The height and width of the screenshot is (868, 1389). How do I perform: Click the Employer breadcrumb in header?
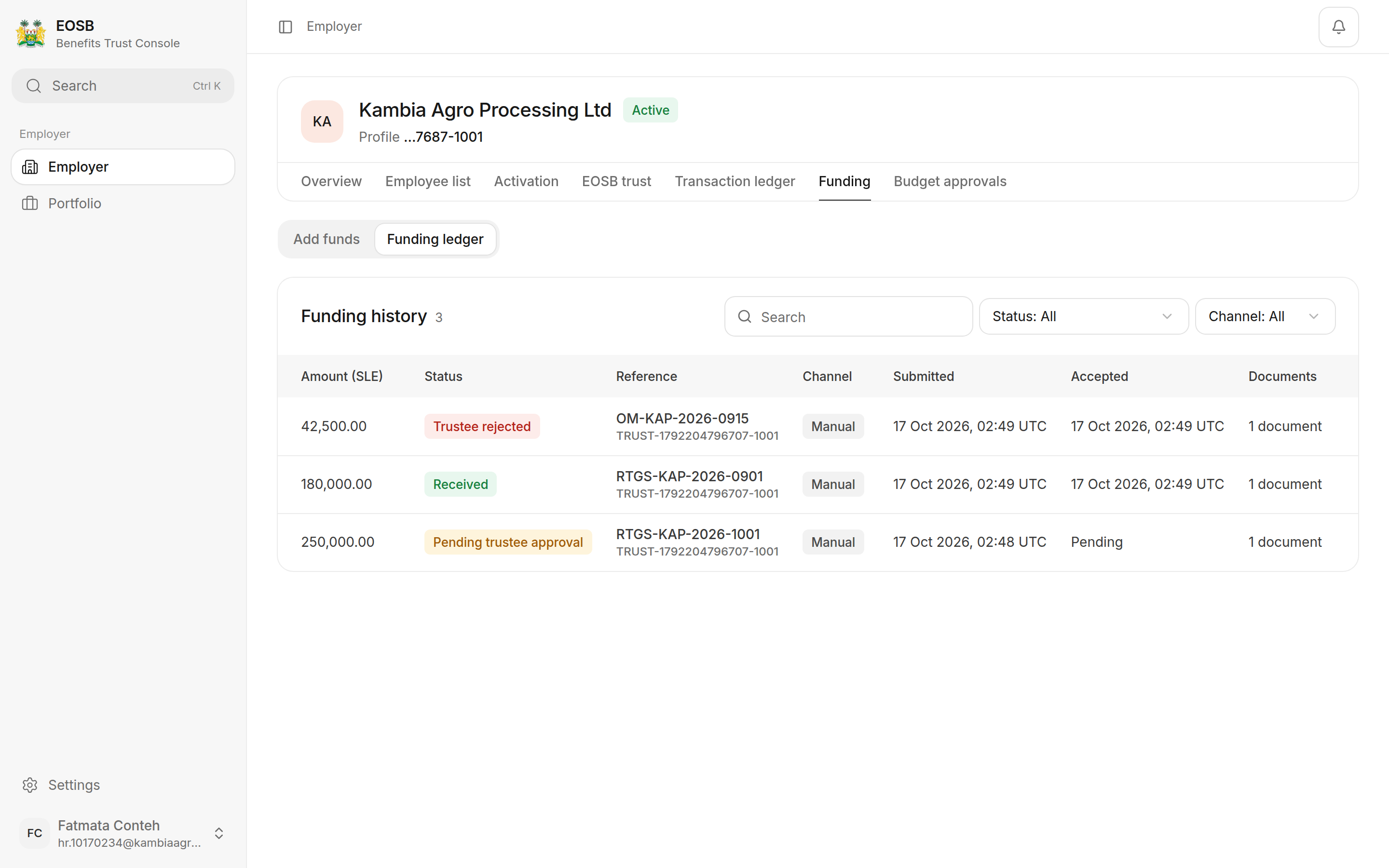pos(334,27)
